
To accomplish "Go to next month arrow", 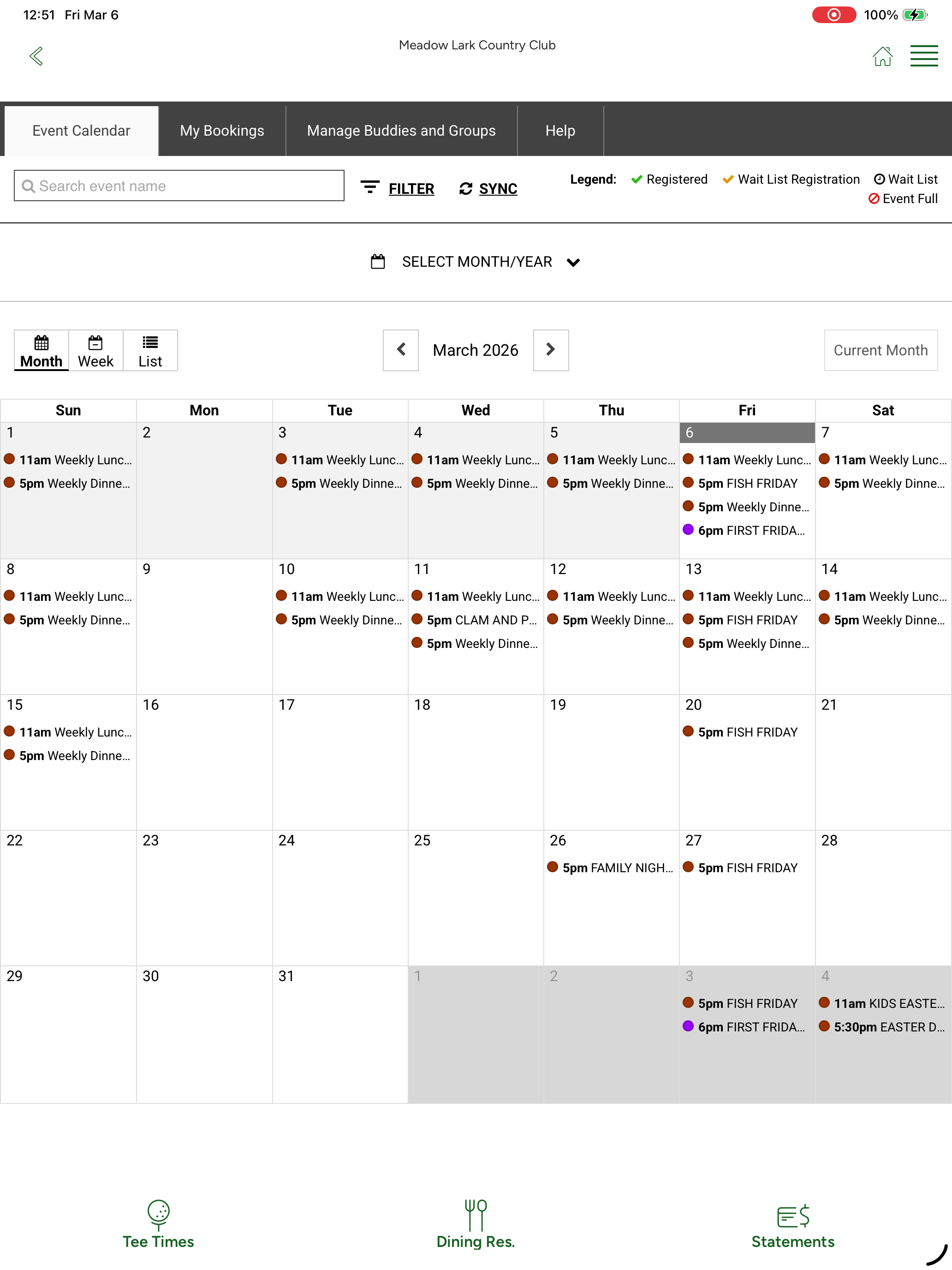I will tap(551, 350).
